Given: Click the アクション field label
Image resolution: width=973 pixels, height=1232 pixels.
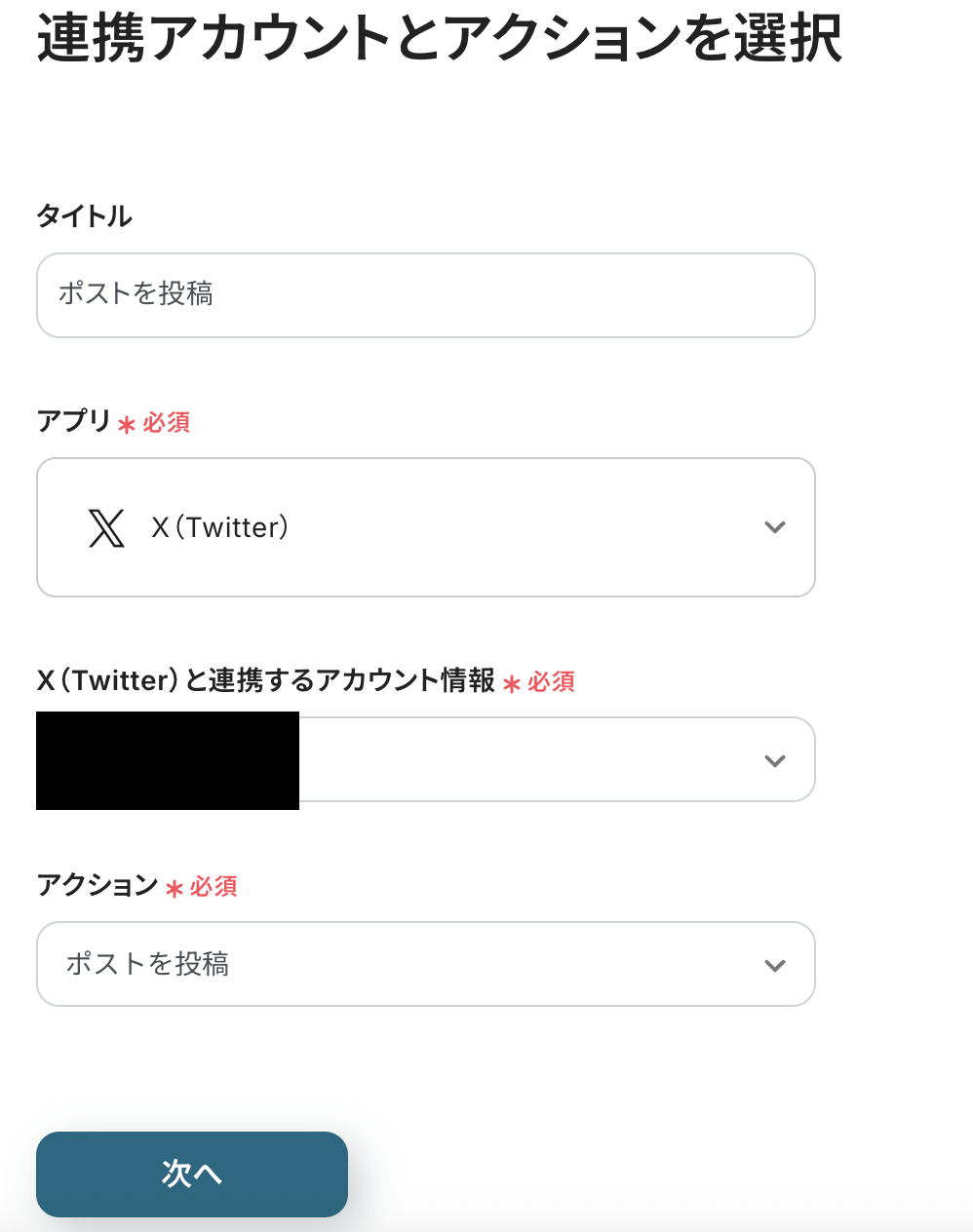Looking at the screenshot, I should coord(97,885).
